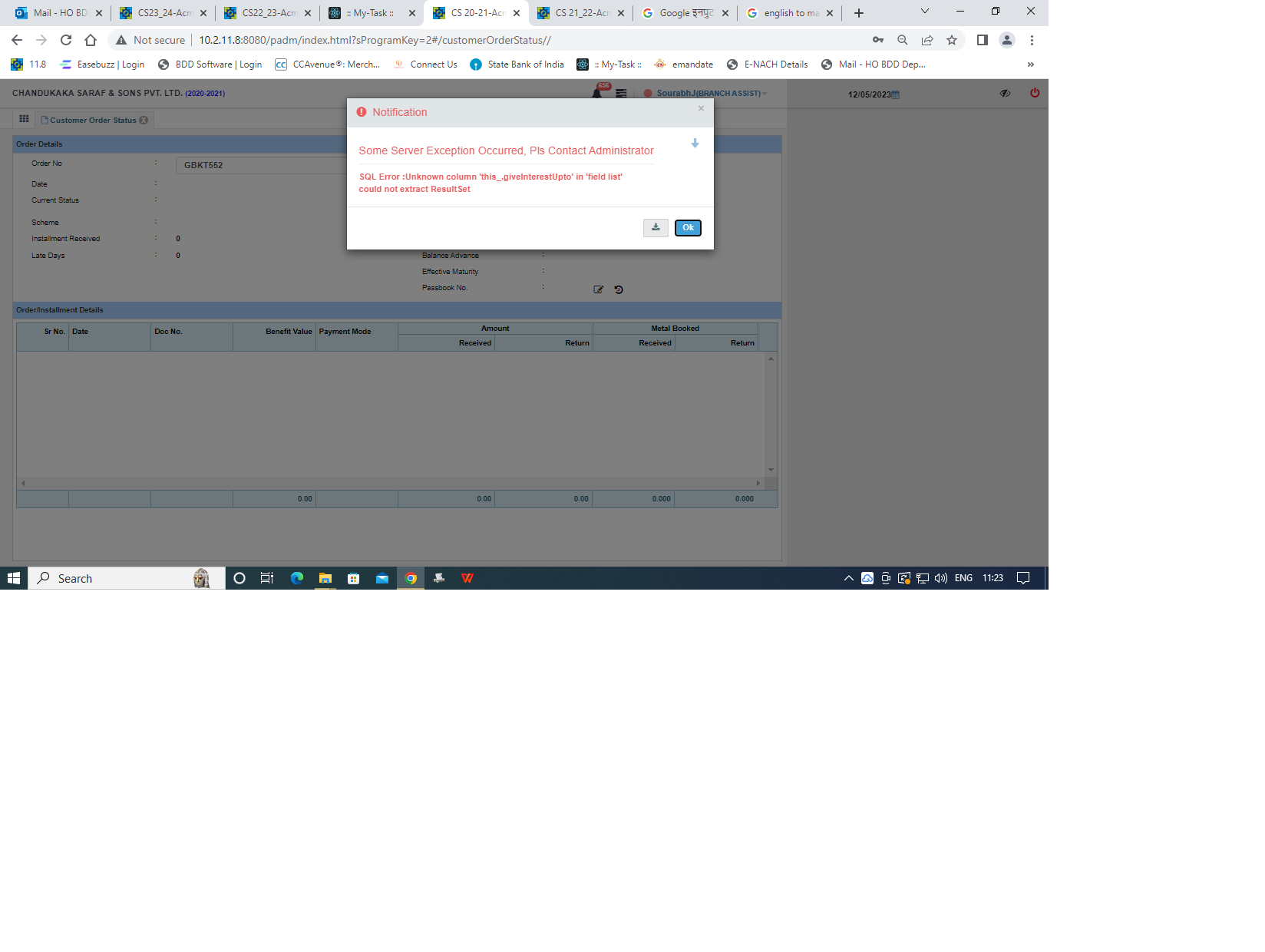The height and width of the screenshot is (952, 1265).
Task: Click the edit icon beside Passbook No.
Action: [599, 289]
